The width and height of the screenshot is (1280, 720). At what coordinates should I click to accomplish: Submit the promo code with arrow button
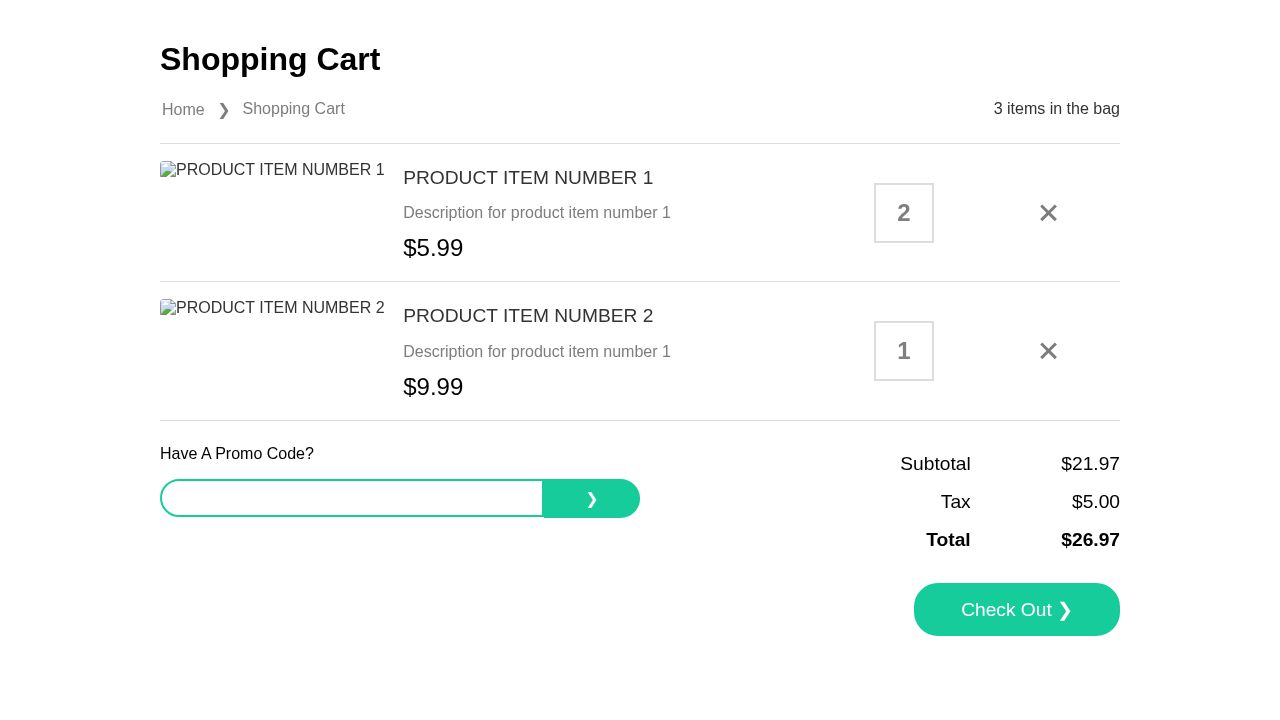click(x=591, y=498)
